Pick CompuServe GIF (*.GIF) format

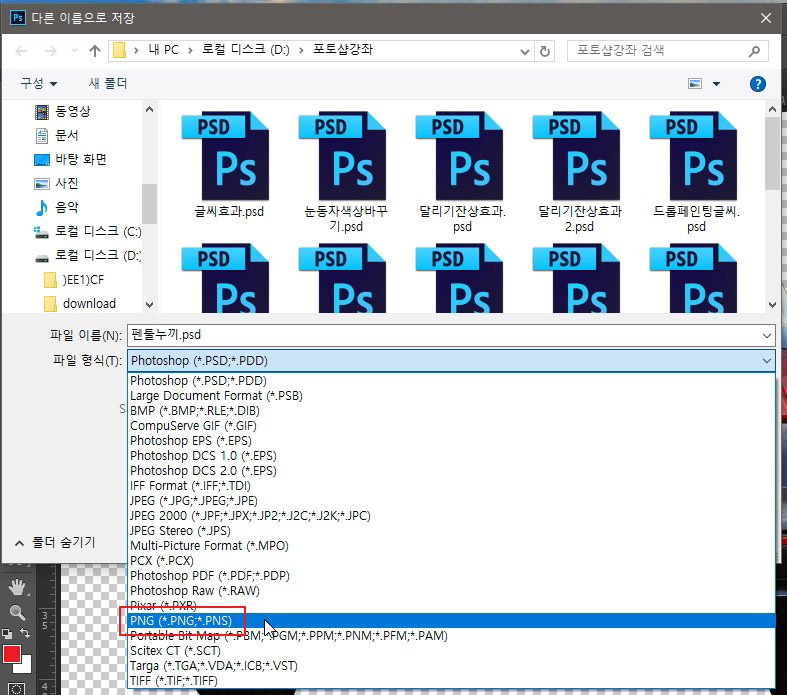tap(451, 426)
